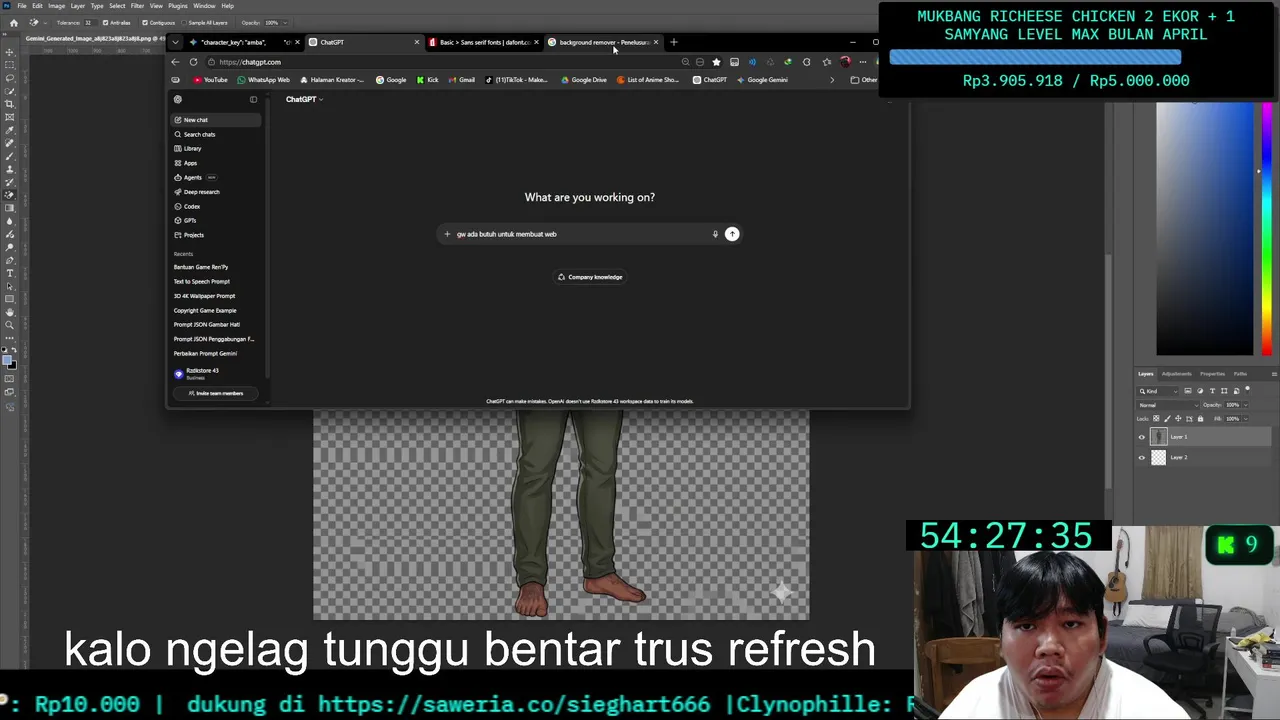Select the Move tool in Photoshop
The width and height of the screenshot is (1280, 720).
point(10,52)
